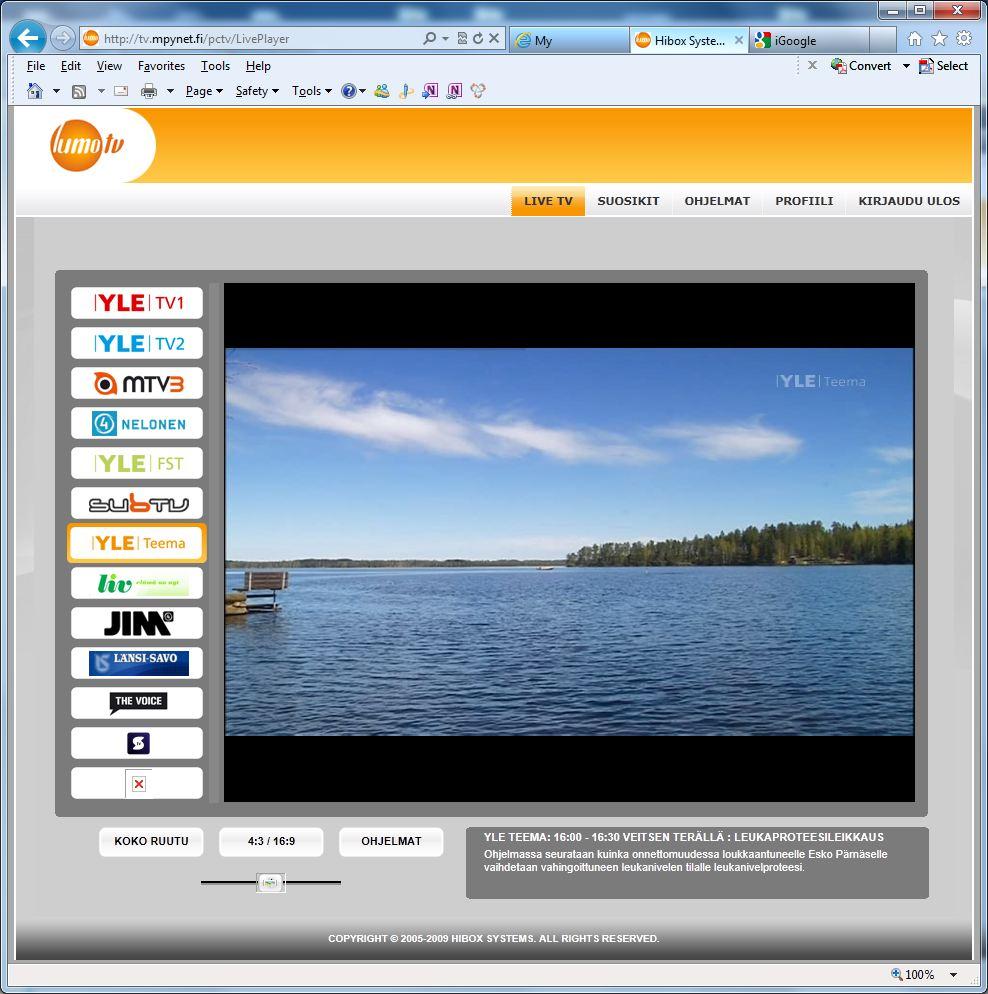Open the Tools menu in the menu bar
Image resolution: width=988 pixels, height=994 pixels.
click(215, 66)
